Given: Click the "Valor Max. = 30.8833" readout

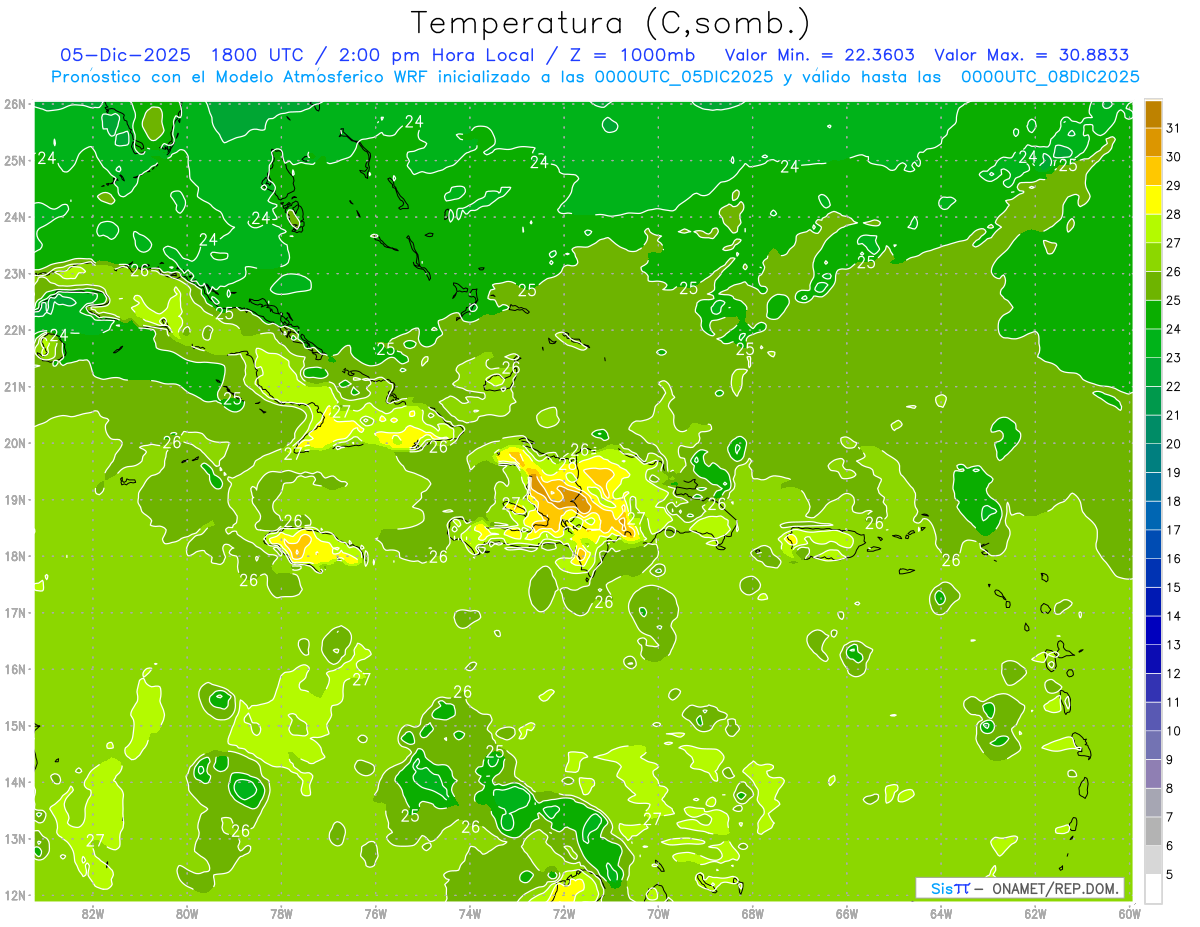Looking at the screenshot, I should pos(1032,55).
